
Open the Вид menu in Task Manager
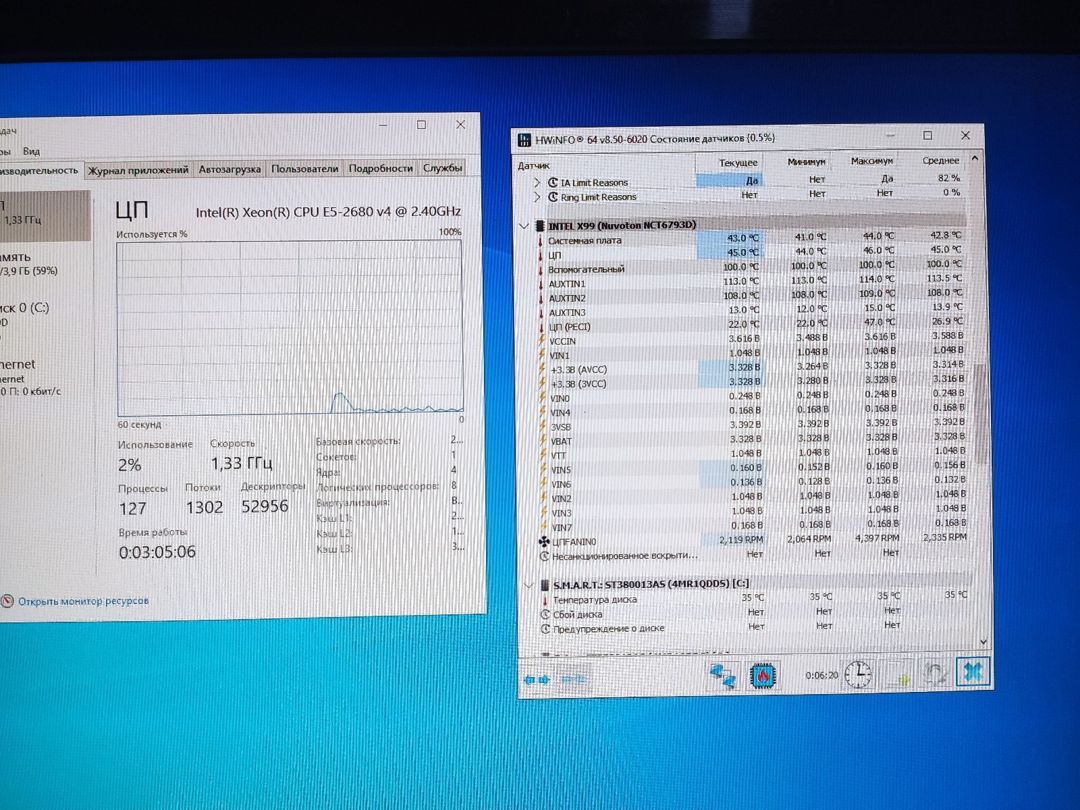[x=31, y=151]
